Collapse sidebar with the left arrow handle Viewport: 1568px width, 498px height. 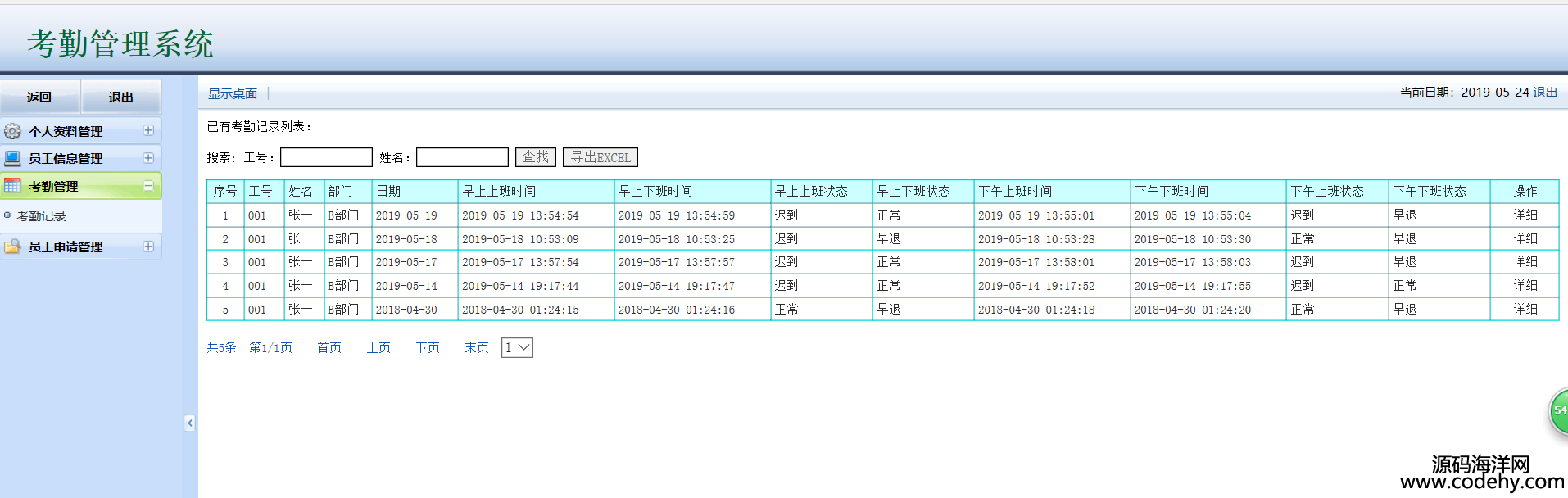189,423
